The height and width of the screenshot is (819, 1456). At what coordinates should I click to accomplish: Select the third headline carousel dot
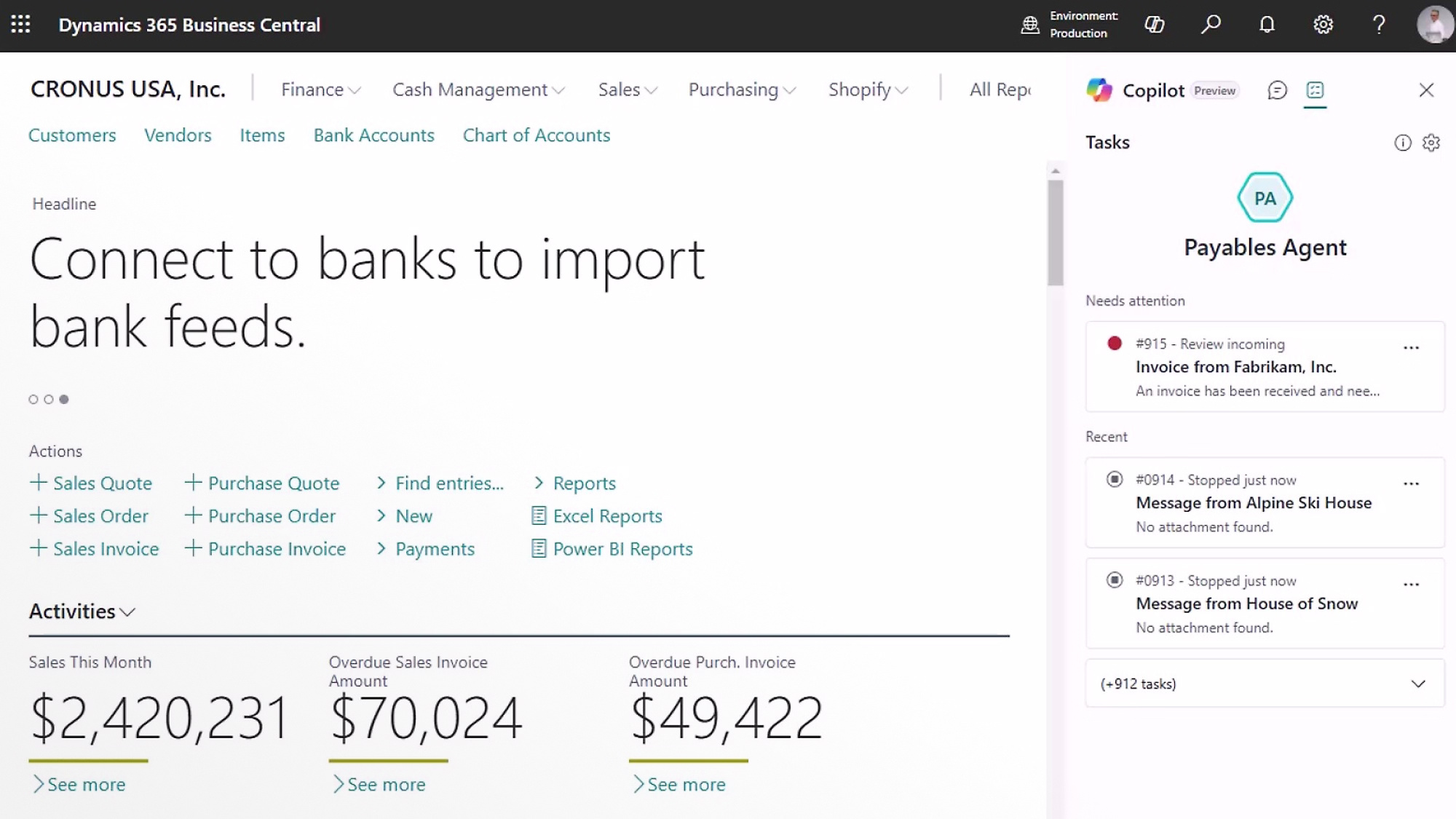point(64,399)
